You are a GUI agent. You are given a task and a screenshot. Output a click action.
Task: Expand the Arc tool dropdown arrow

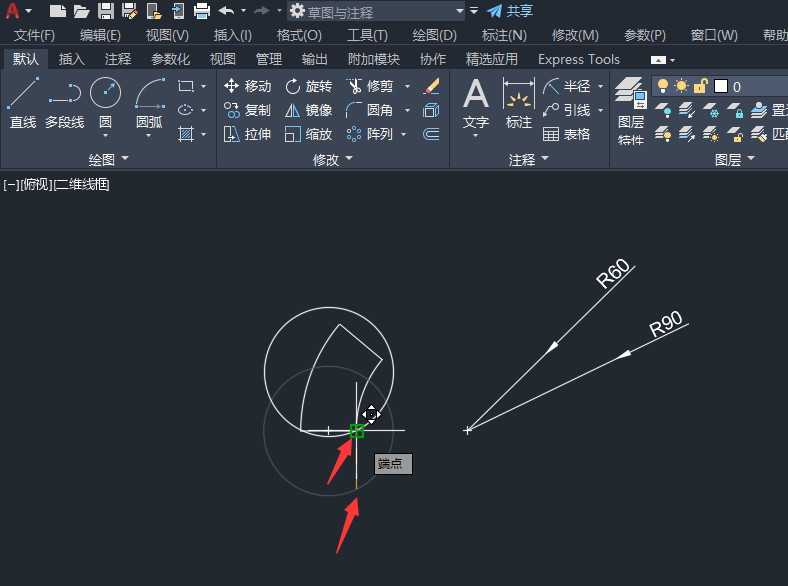149,136
